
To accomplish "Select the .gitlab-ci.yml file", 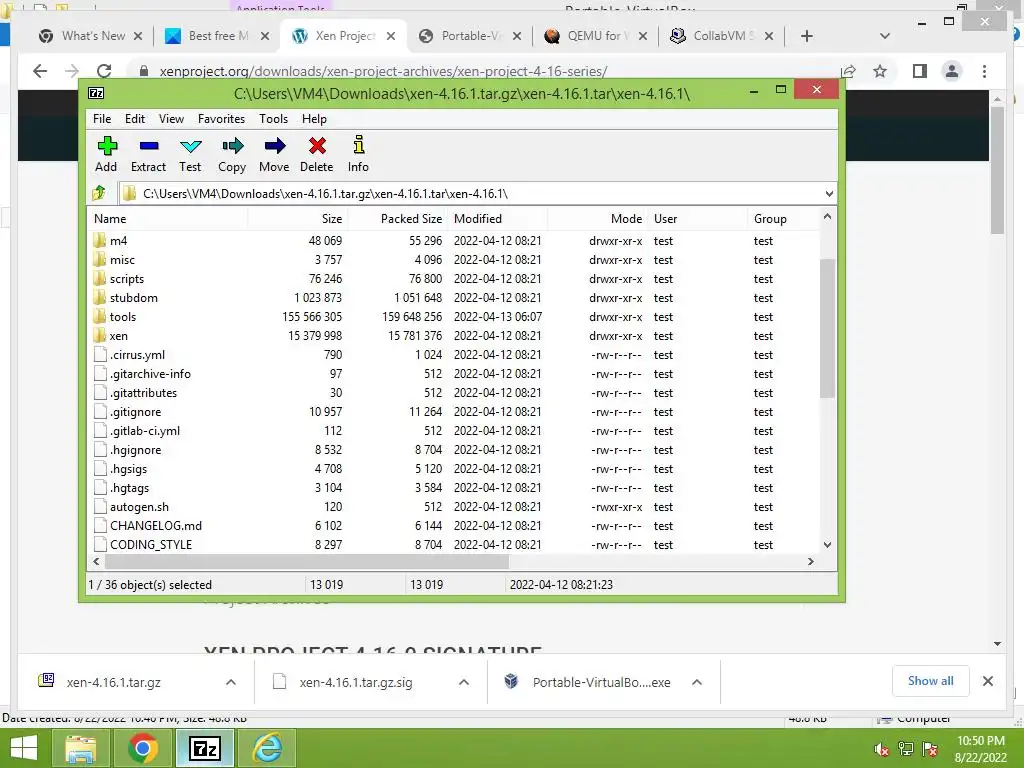I will (453, 431).
